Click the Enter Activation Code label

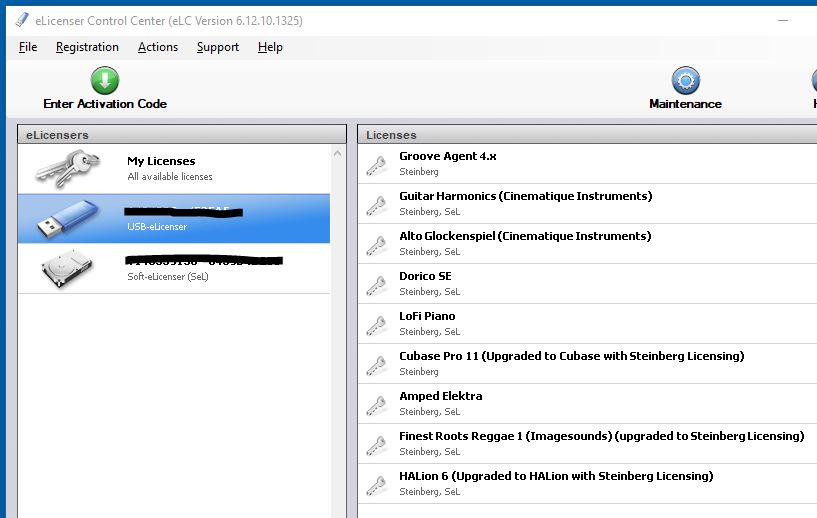105,104
